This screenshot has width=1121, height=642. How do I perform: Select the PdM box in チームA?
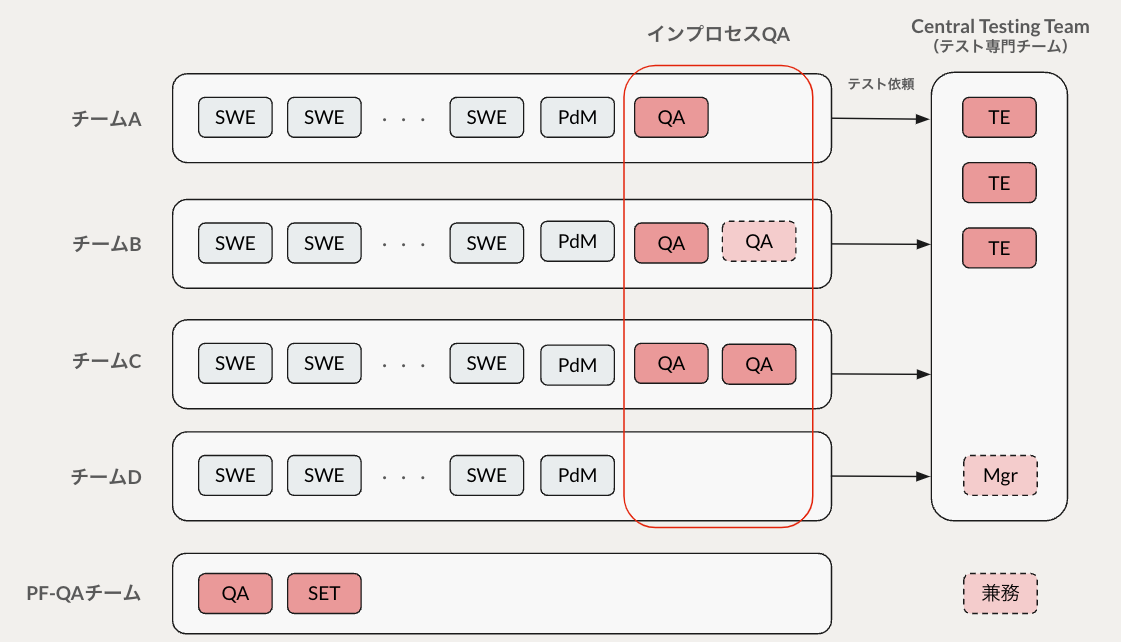(577, 117)
